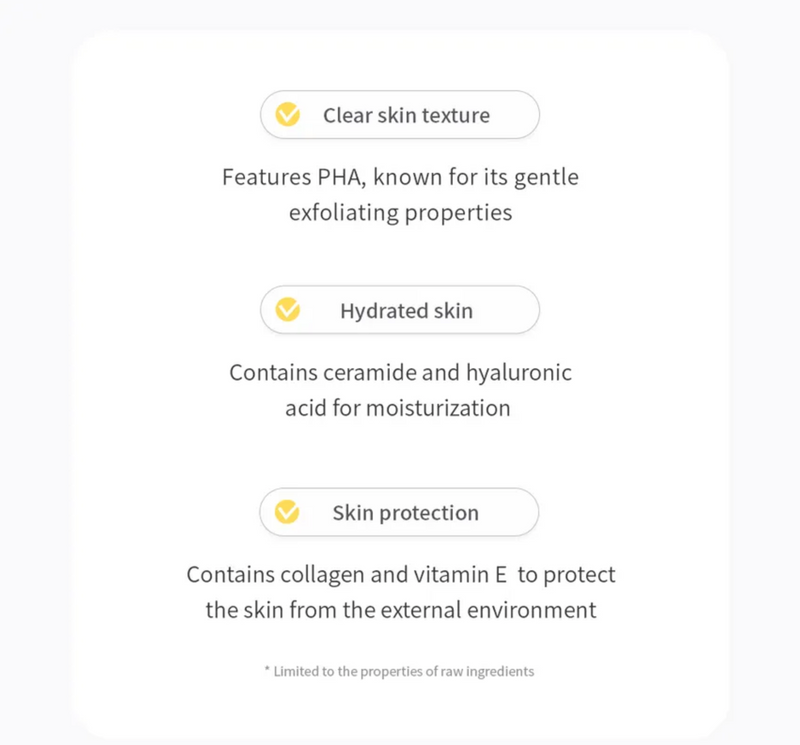Click the 'acid for moisturization' text line
Screen dimensions: 800x745
point(398,408)
